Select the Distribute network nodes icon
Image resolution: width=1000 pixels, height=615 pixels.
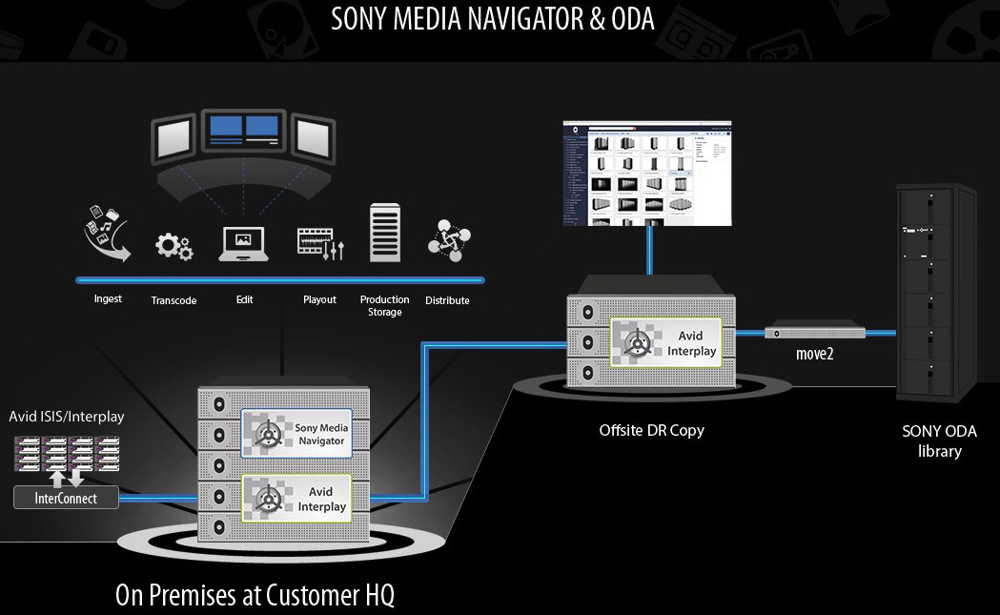pyautogui.click(x=449, y=241)
